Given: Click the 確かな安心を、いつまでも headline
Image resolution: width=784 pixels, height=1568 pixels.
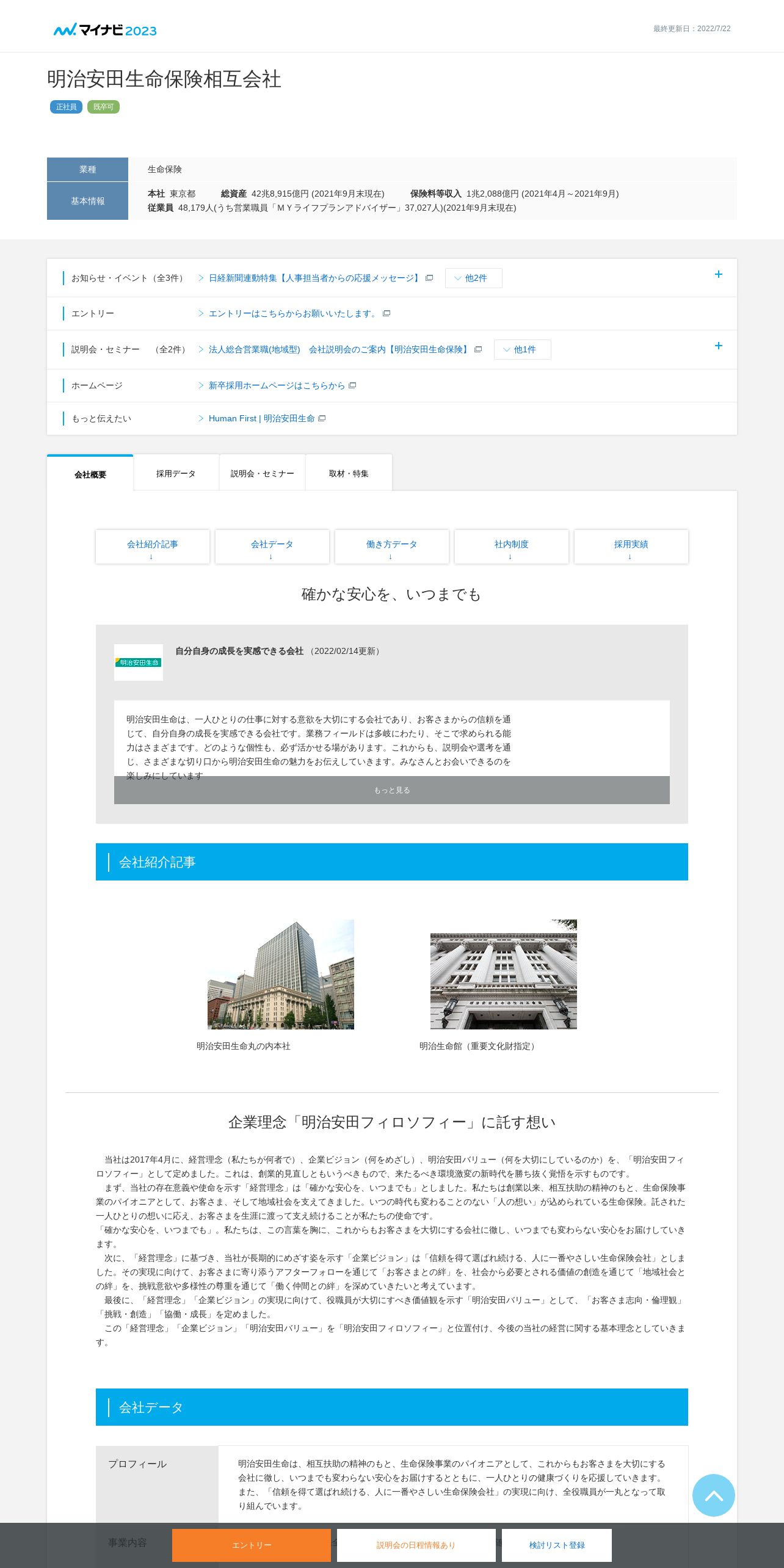Looking at the screenshot, I should click(391, 595).
